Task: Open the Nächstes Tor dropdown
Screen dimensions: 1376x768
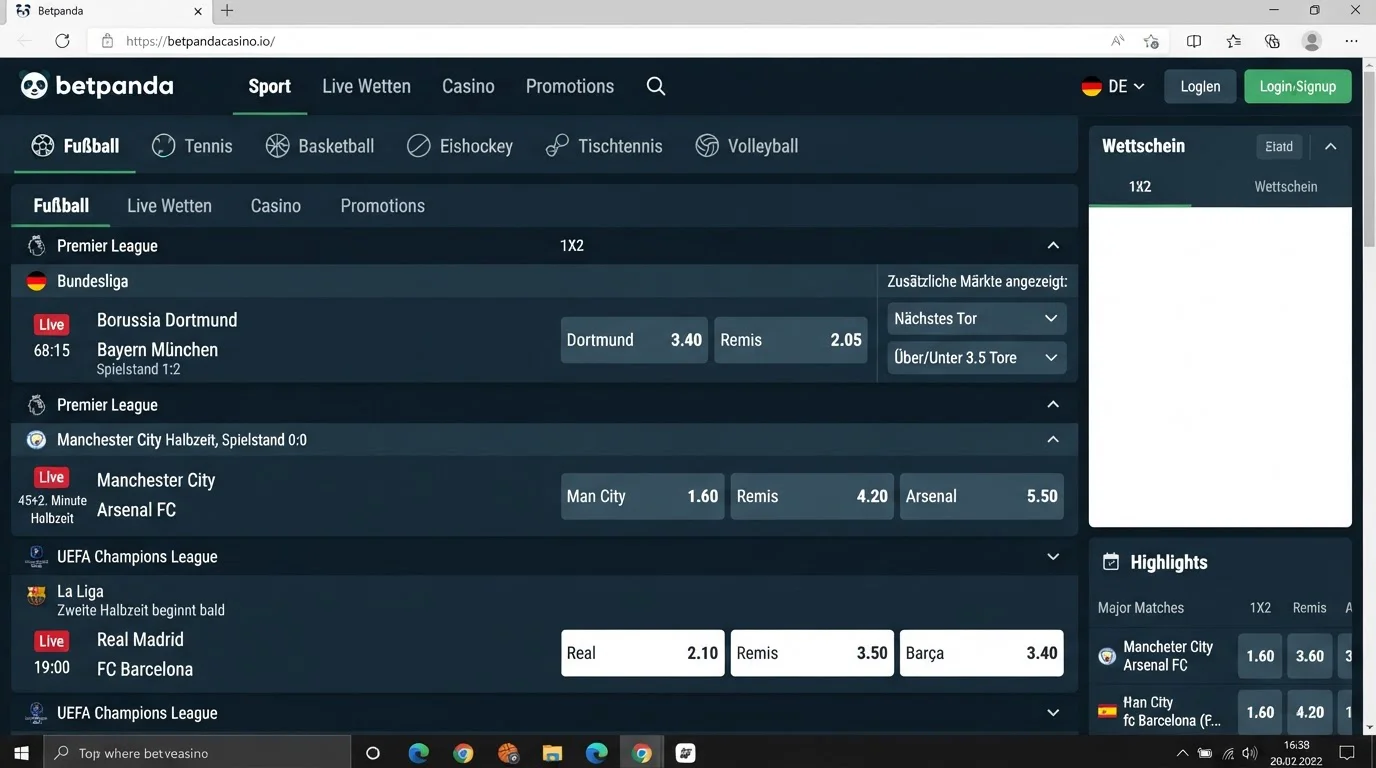Action: (977, 319)
